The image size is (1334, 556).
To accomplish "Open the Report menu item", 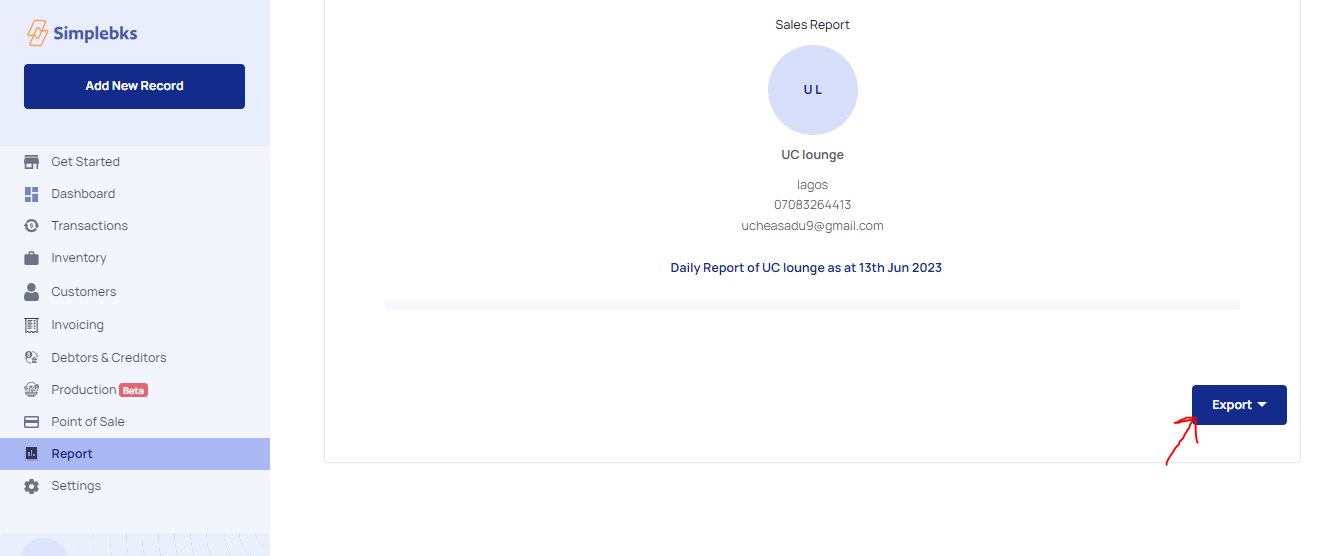I will point(72,454).
